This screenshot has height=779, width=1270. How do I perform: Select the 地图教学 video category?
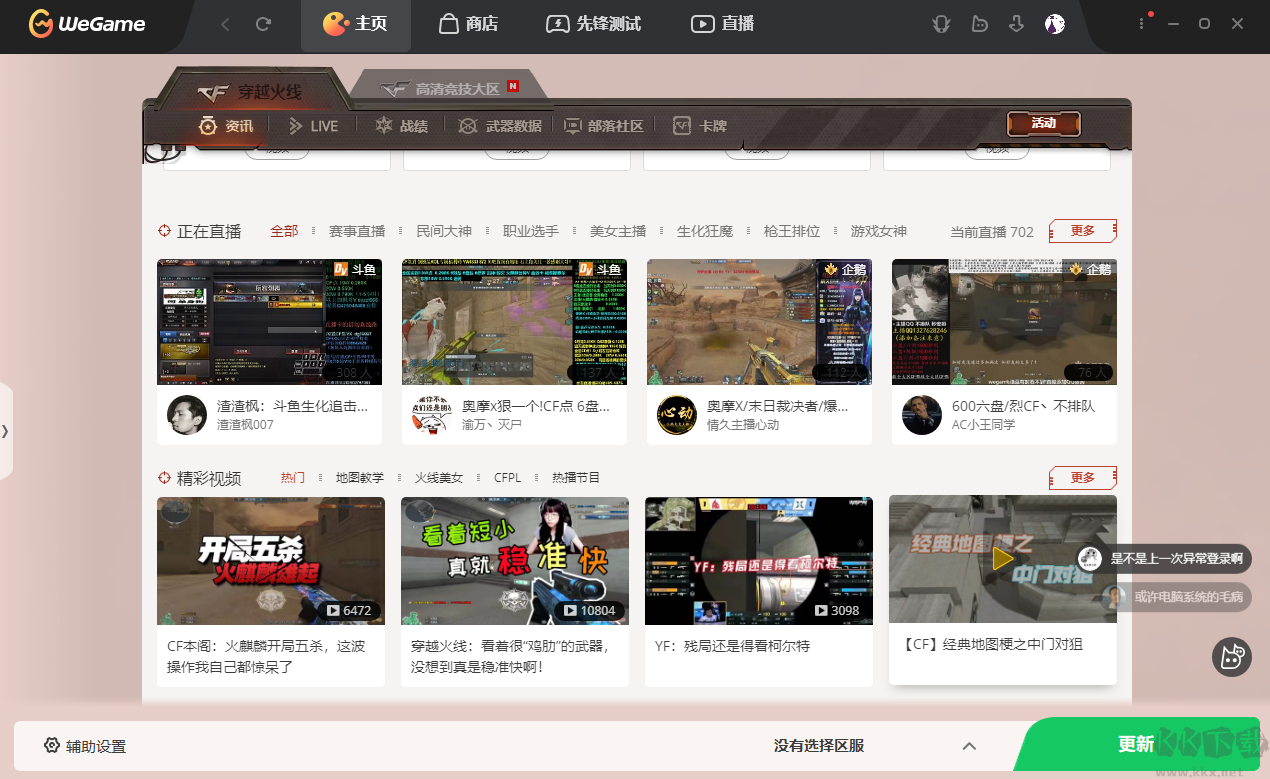[x=359, y=478]
